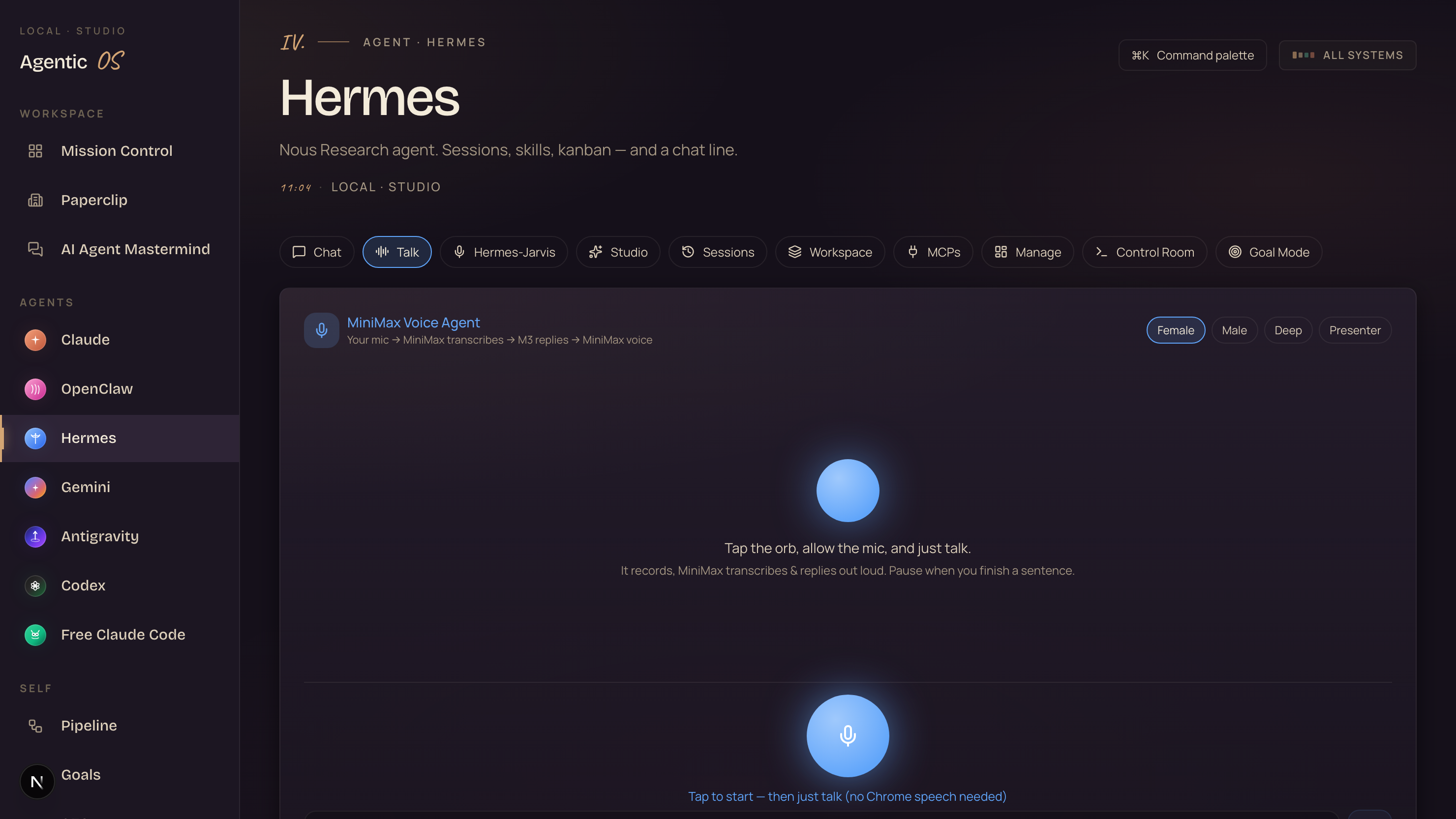The width and height of the screenshot is (1456, 819).
Task: Open the Studio tab
Action: [x=618, y=252]
